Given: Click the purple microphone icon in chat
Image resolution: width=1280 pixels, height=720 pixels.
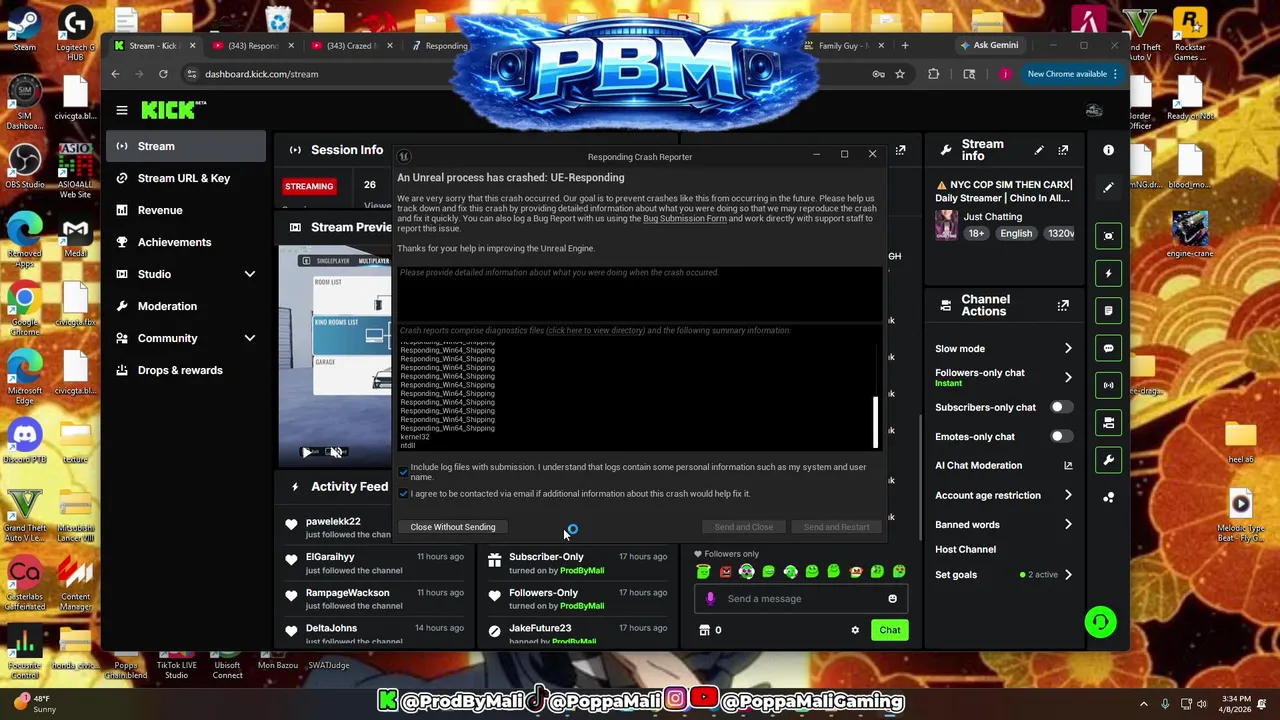Looking at the screenshot, I should [x=711, y=598].
